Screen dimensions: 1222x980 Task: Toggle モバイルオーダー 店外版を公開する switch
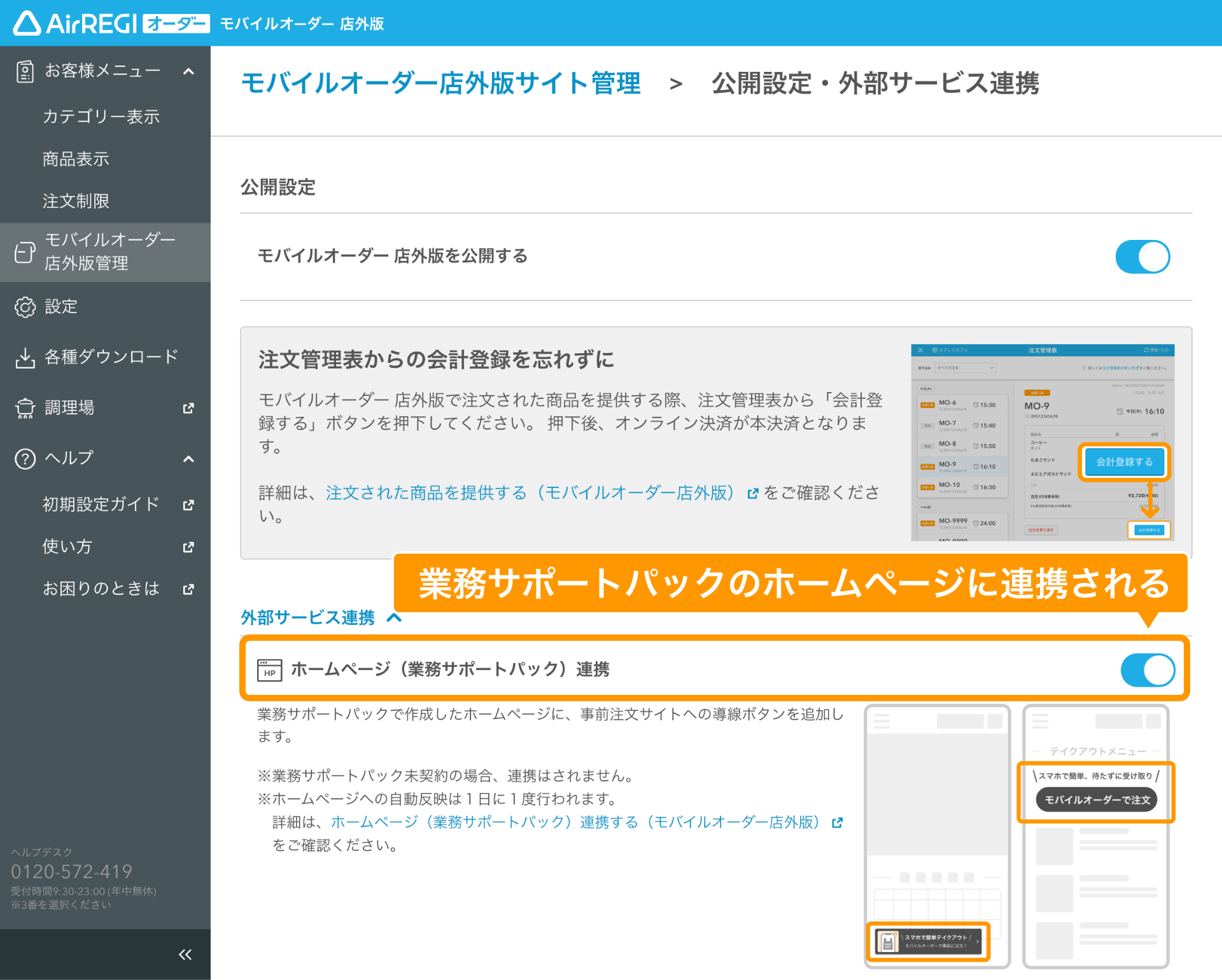1142,256
